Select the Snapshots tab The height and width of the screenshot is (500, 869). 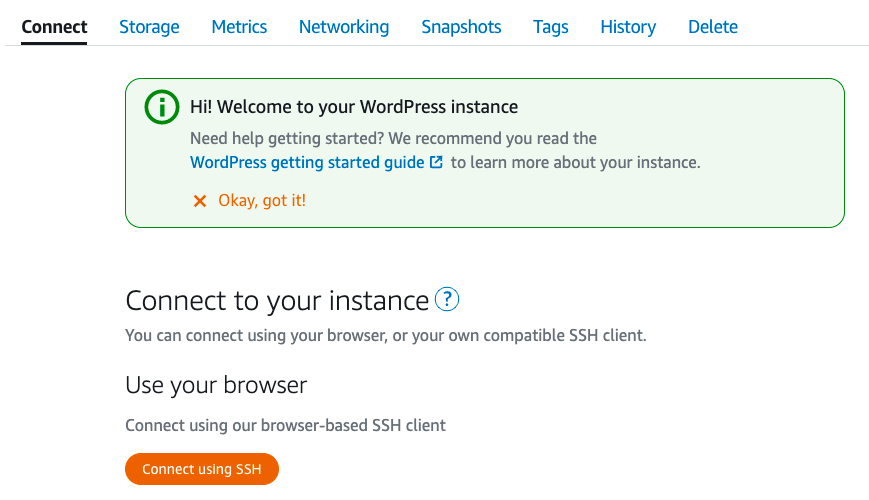click(x=461, y=27)
